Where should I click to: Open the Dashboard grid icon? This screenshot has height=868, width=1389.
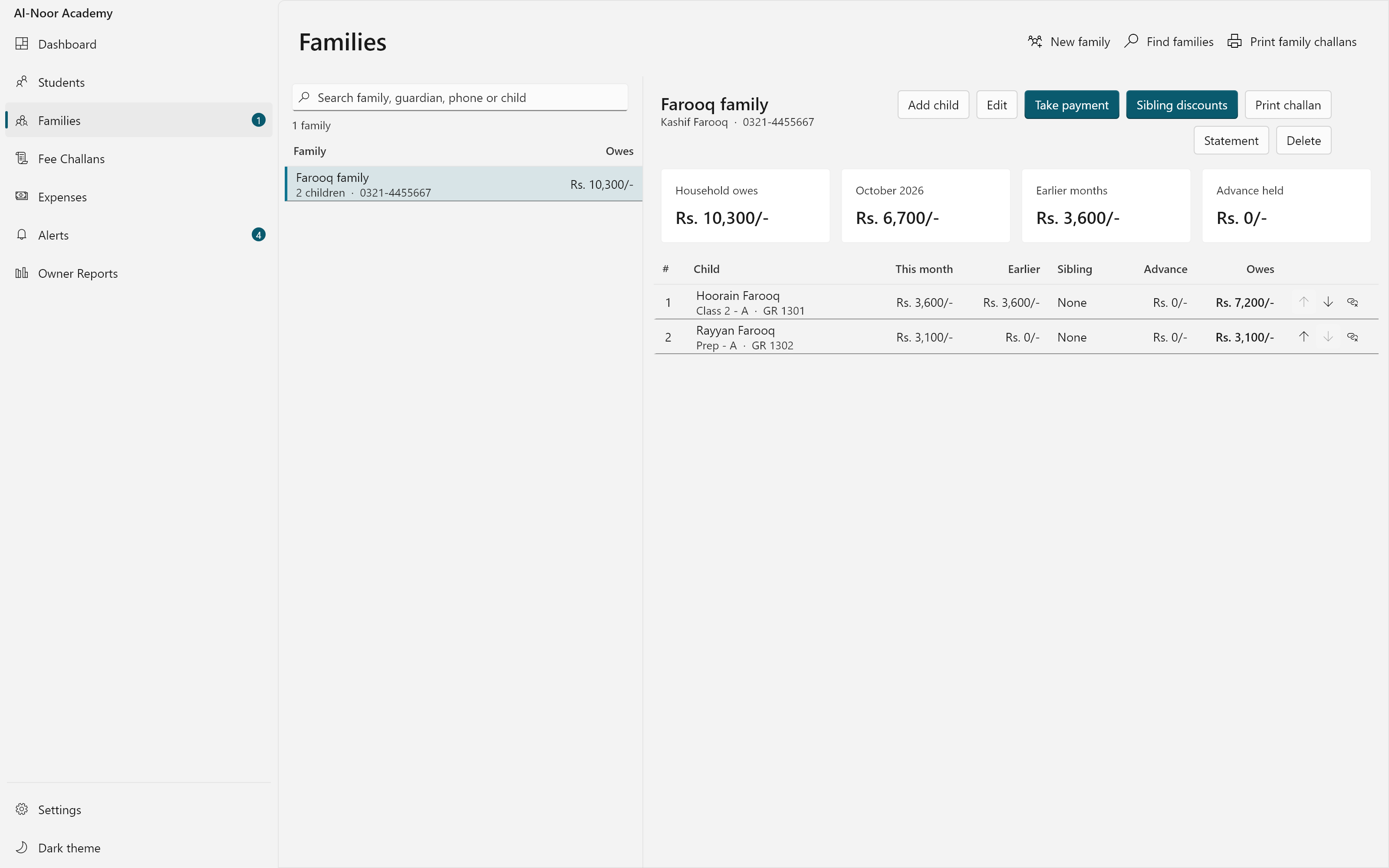click(x=22, y=44)
